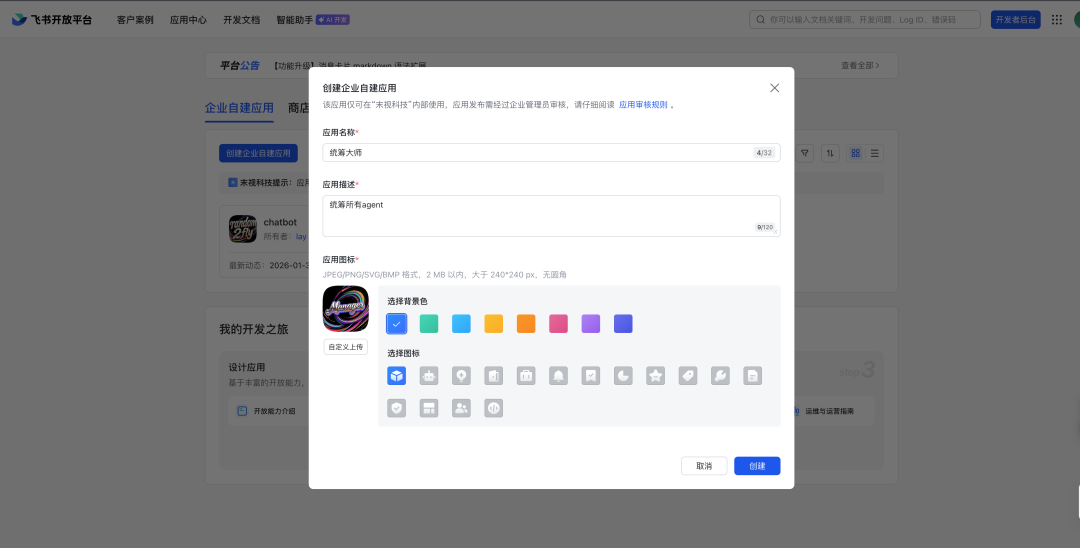Pick the purple background color
The height and width of the screenshot is (548, 1080).
[591, 324]
